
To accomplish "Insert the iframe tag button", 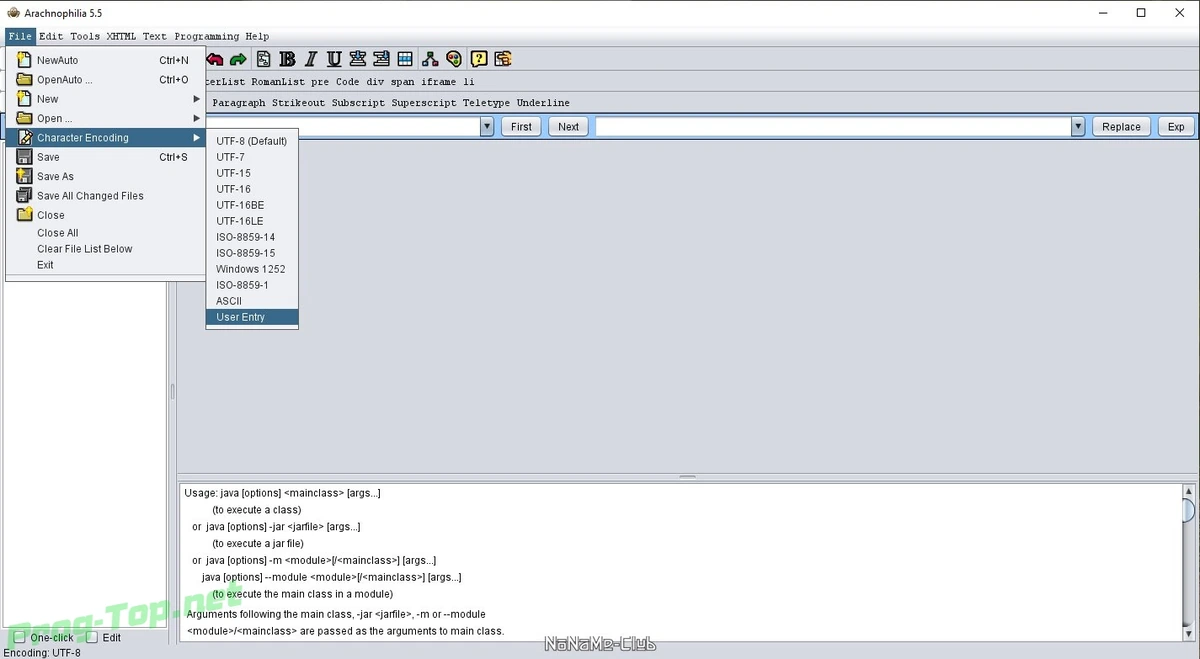I will tap(438, 82).
